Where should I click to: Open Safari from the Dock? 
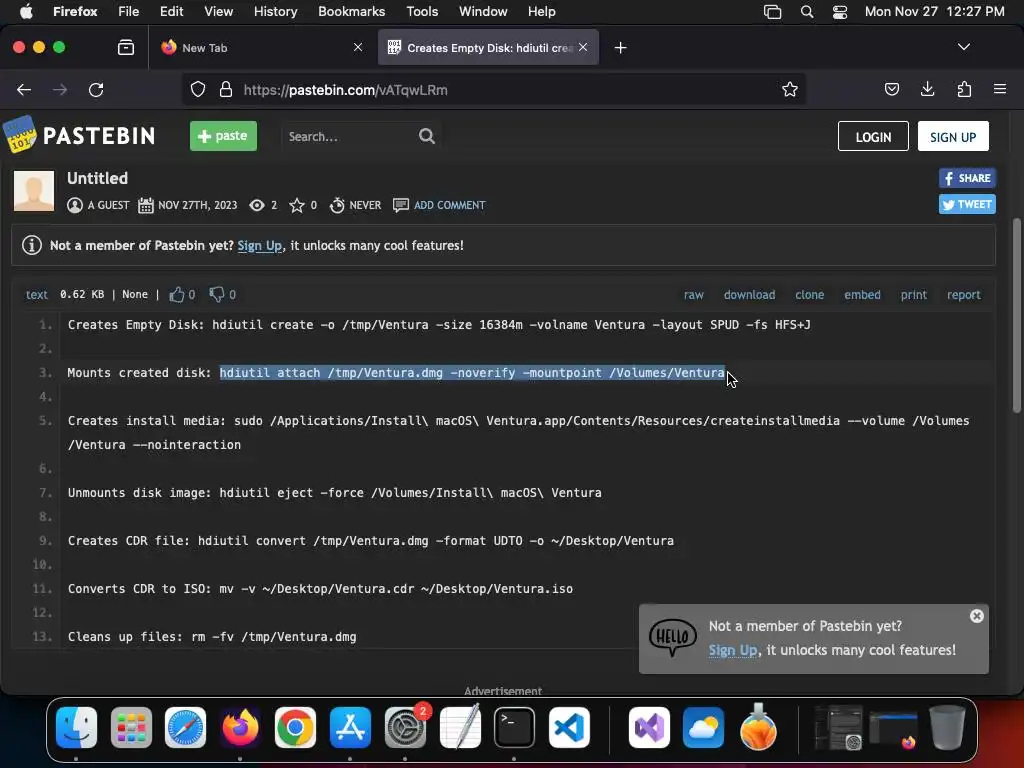(x=185, y=727)
